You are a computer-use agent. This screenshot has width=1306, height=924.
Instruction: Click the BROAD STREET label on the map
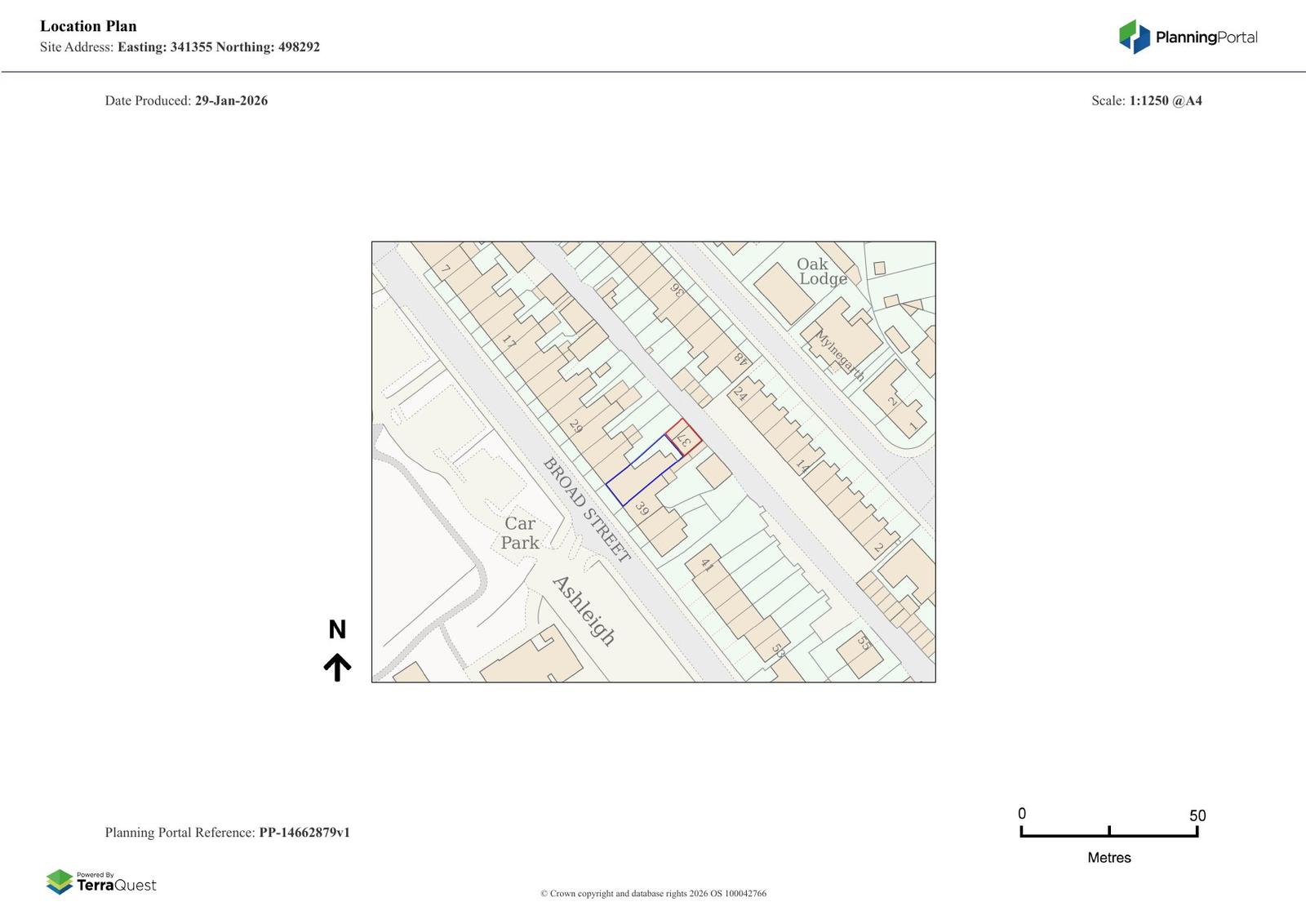[587, 510]
